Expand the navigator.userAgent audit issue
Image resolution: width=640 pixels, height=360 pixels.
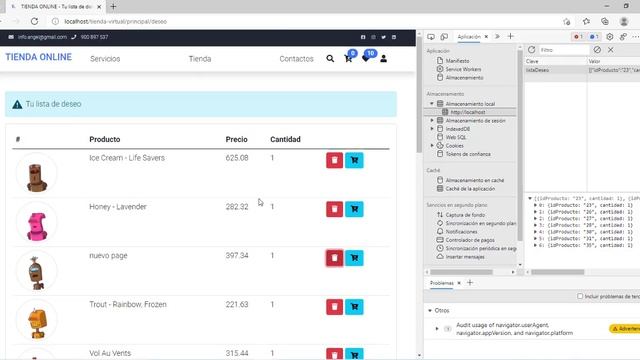tap(437, 329)
